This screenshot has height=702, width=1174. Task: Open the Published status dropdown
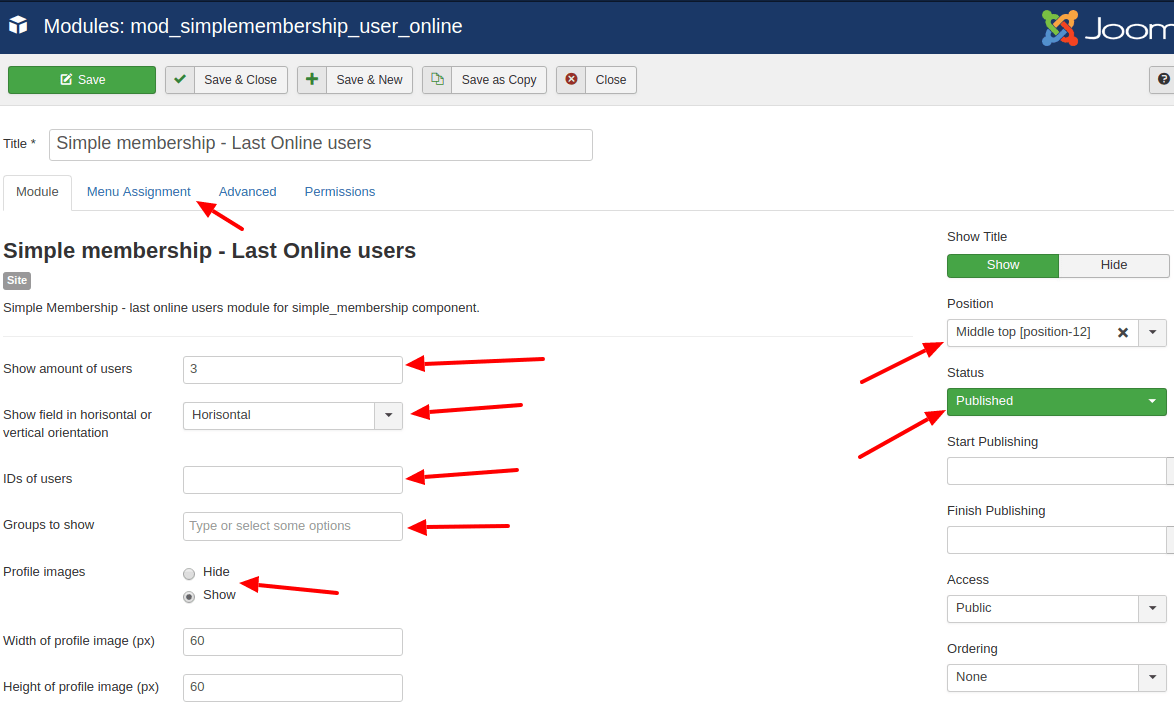pos(1056,402)
